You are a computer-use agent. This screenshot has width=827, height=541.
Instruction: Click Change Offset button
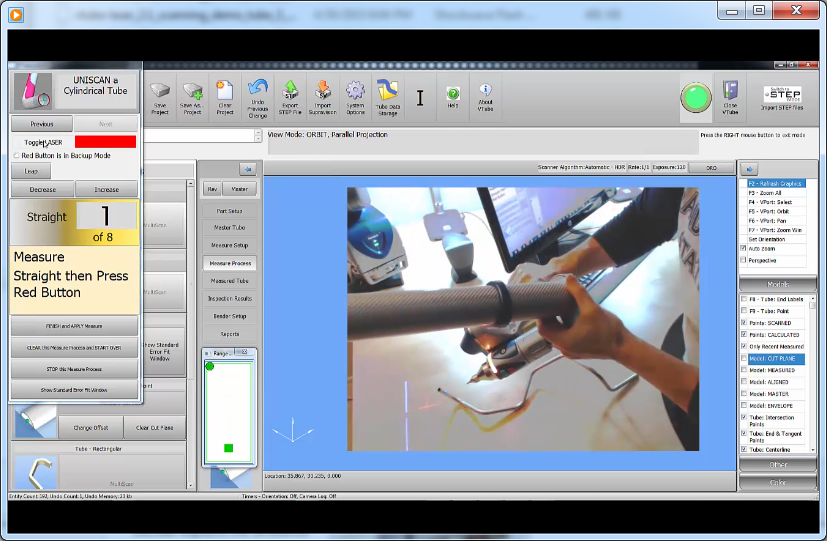(91, 428)
